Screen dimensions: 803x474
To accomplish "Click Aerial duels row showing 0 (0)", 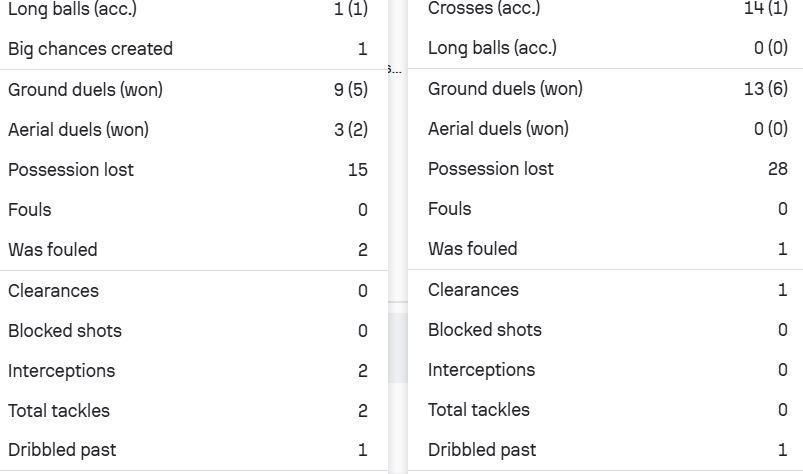I will pos(607,129).
